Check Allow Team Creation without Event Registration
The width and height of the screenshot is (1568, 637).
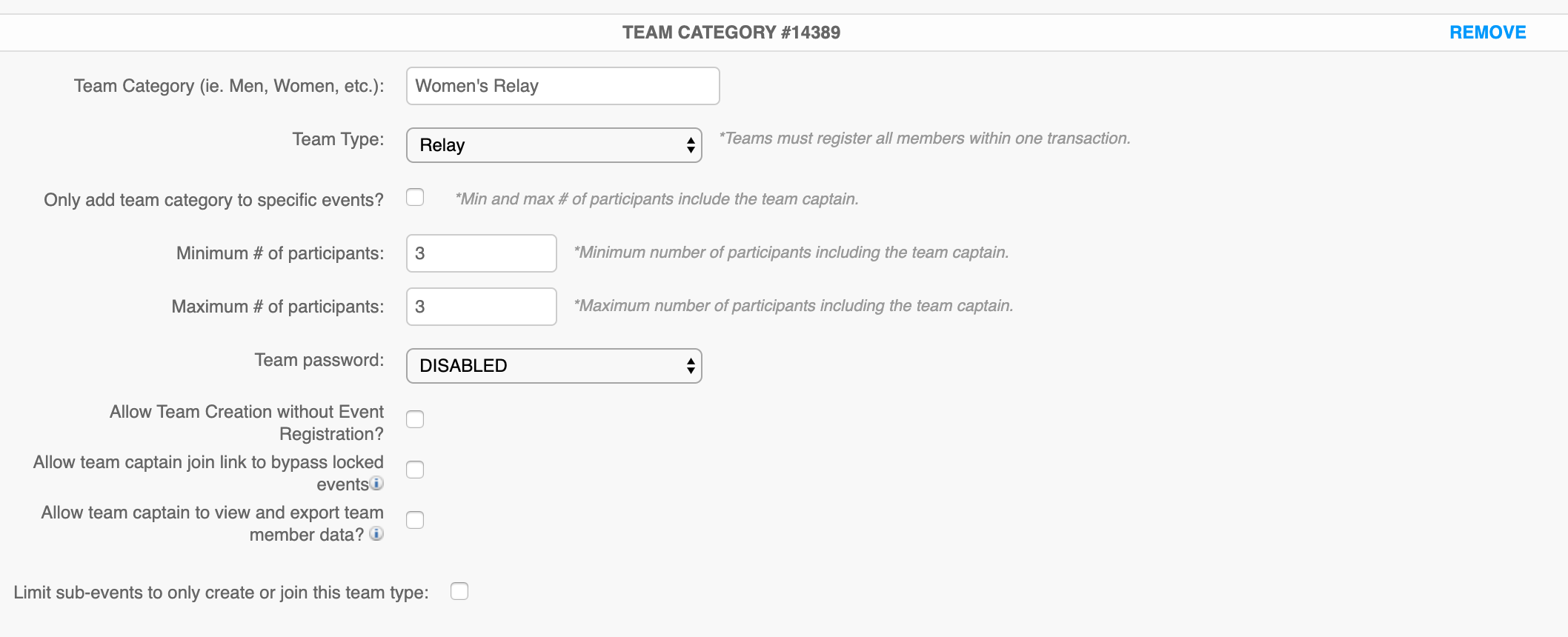(415, 420)
